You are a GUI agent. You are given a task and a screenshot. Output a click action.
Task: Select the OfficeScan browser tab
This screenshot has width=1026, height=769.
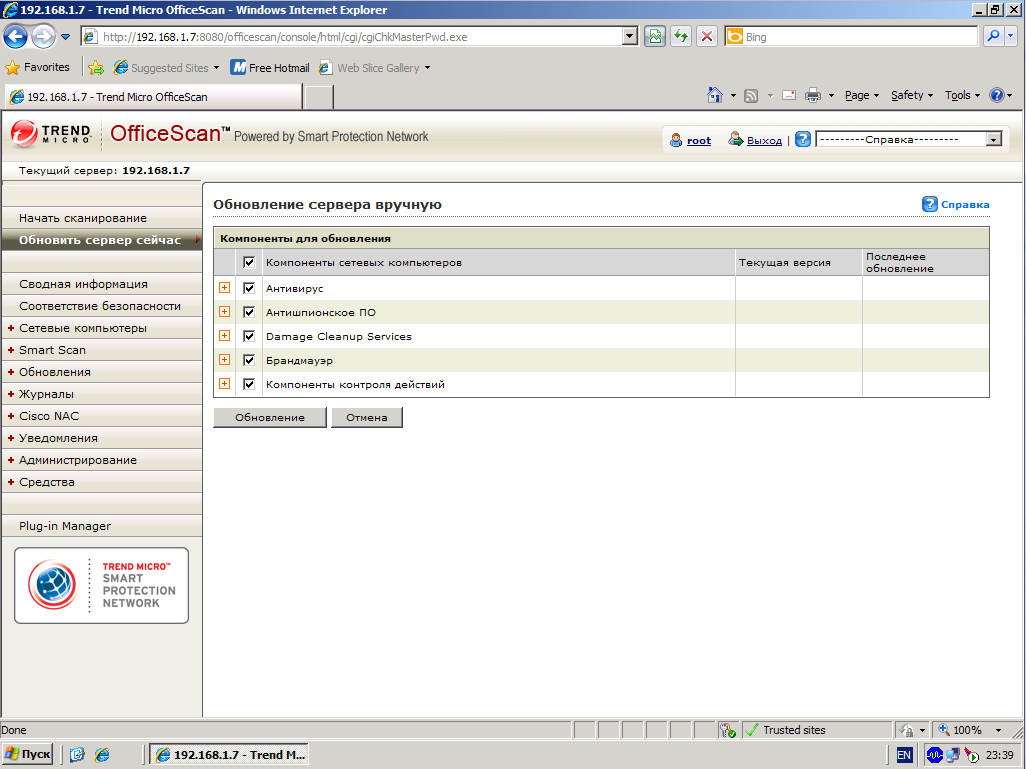[x=154, y=97]
